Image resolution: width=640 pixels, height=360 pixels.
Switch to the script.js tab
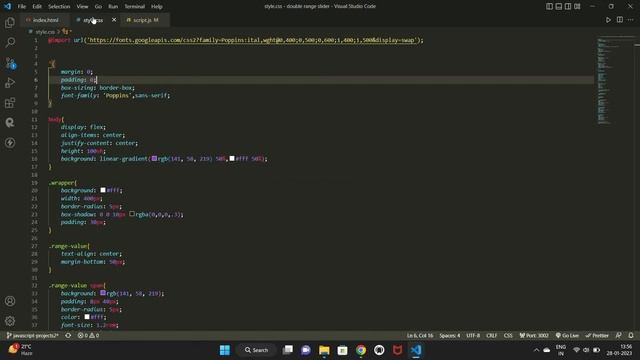click(145, 20)
